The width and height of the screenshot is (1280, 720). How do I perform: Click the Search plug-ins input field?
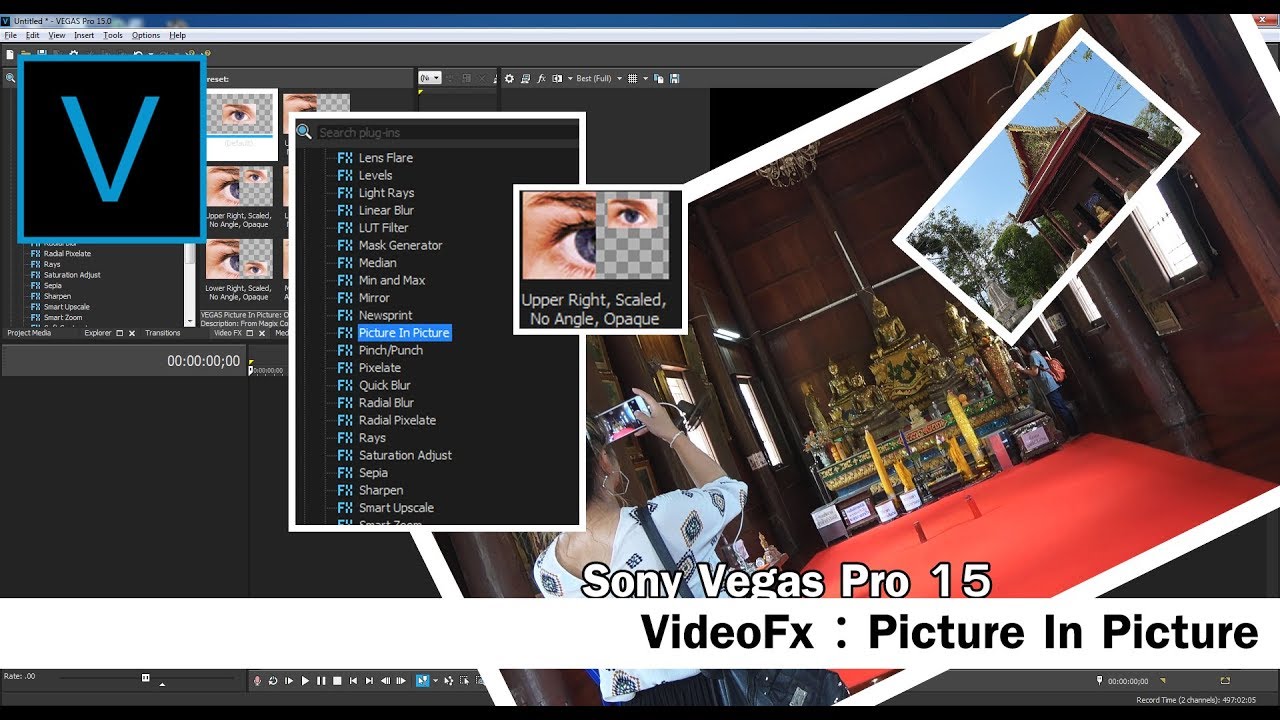446,132
